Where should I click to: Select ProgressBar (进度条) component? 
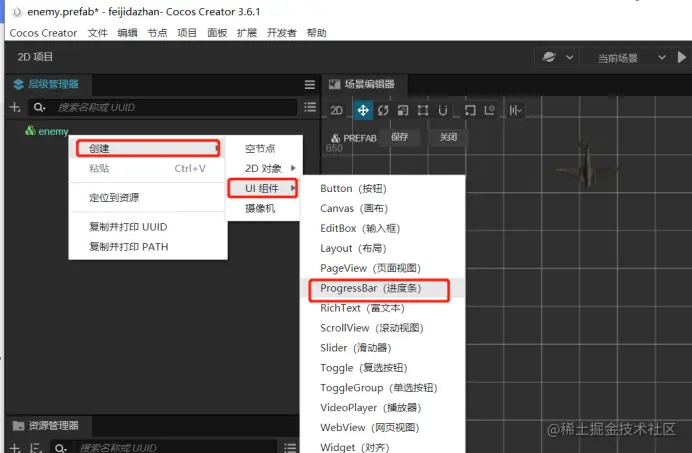coord(382,288)
